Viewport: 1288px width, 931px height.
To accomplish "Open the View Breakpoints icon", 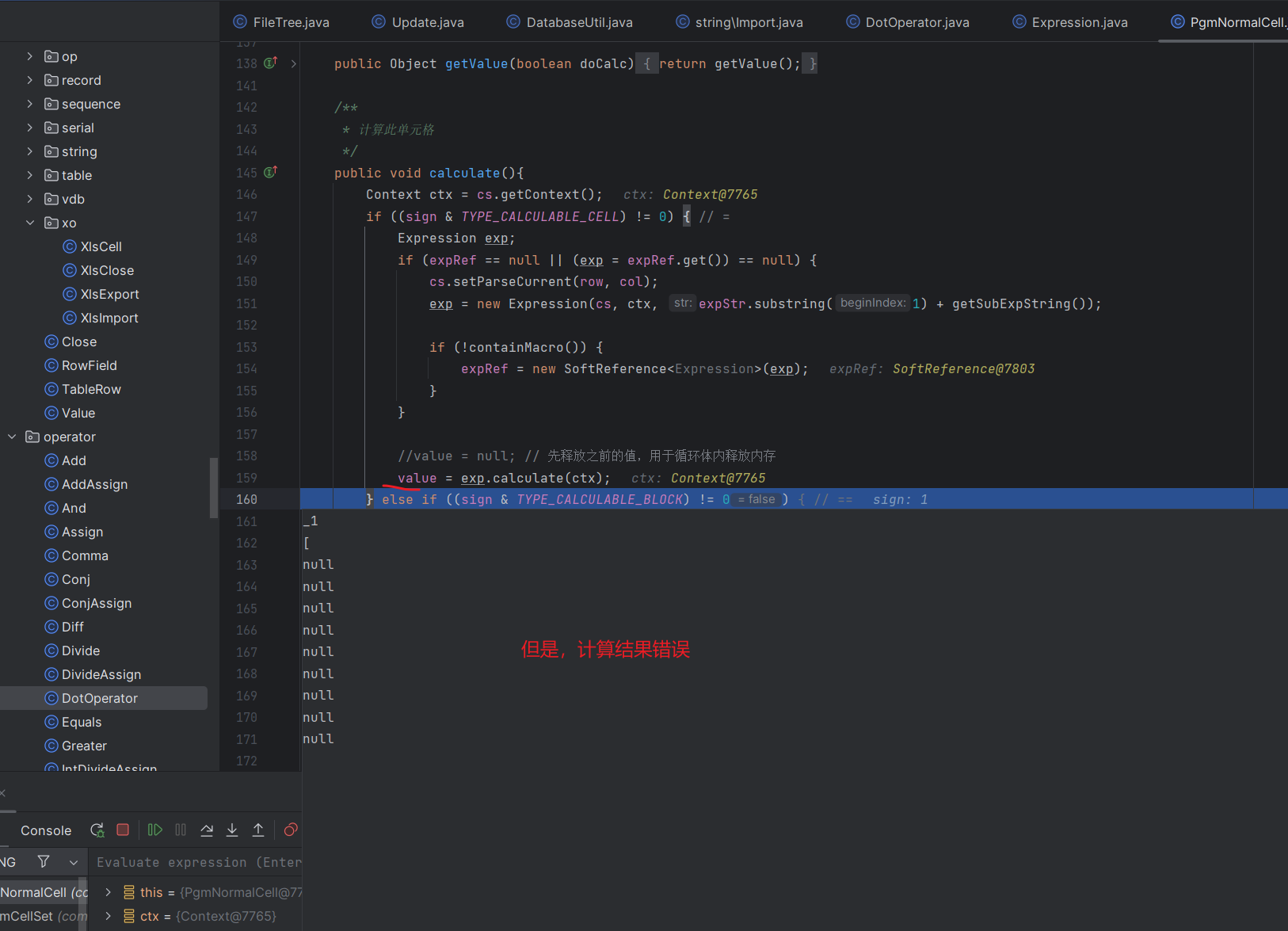I will (291, 830).
